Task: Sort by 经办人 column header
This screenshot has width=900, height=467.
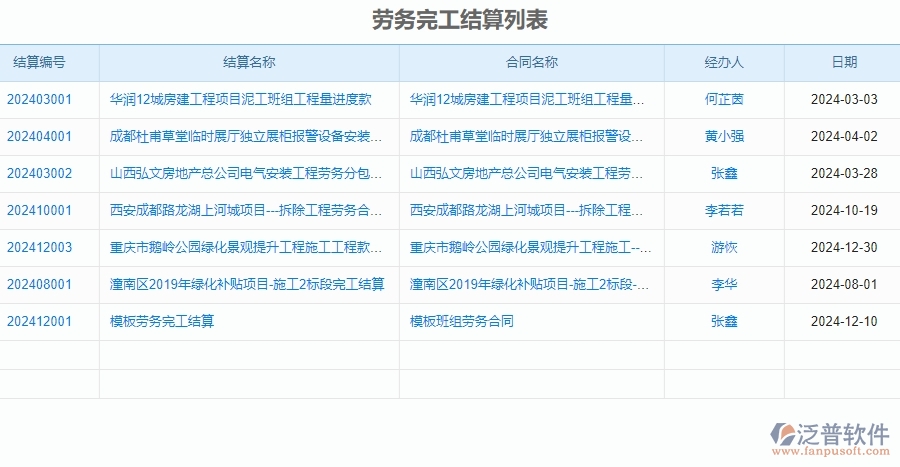Action: click(724, 62)
